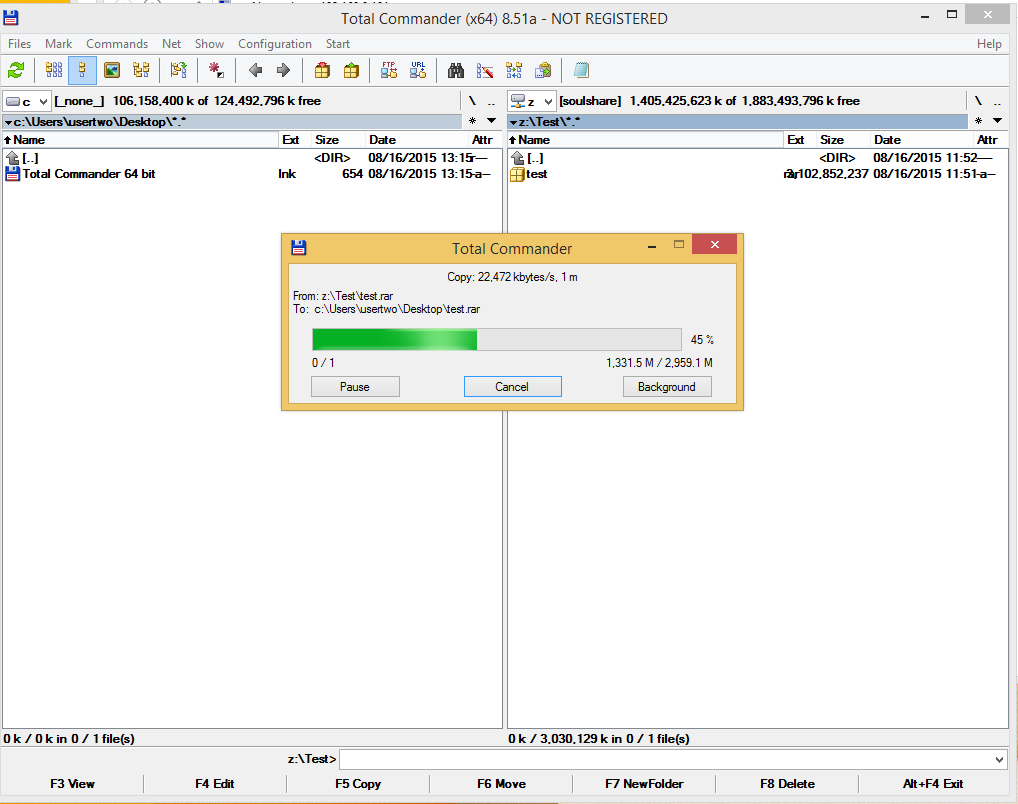Open the Synchronize directories icon
Viewport: 1018px width, 804px height.
click(514, 70)
